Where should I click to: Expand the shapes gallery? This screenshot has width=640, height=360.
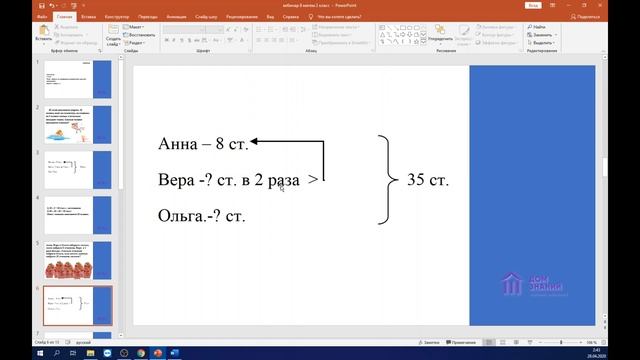point(423,42)
